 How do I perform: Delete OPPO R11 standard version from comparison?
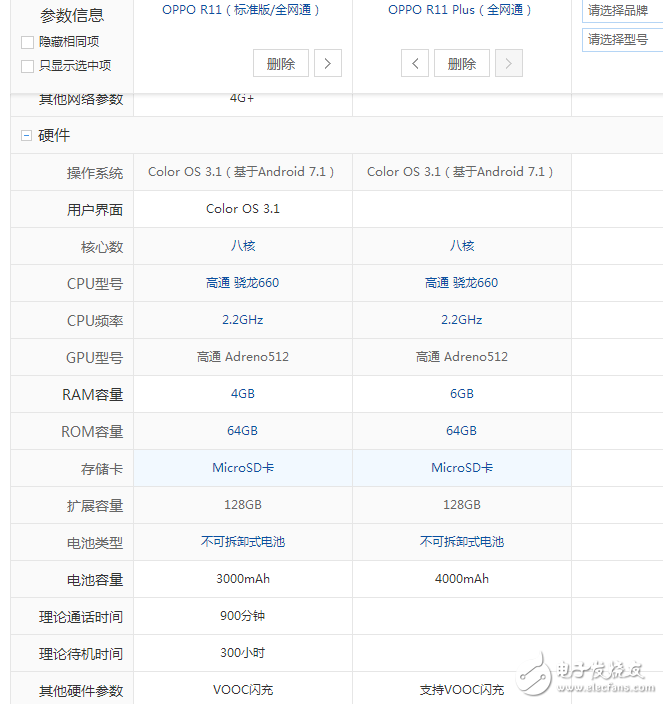click(x=281, y=64)
